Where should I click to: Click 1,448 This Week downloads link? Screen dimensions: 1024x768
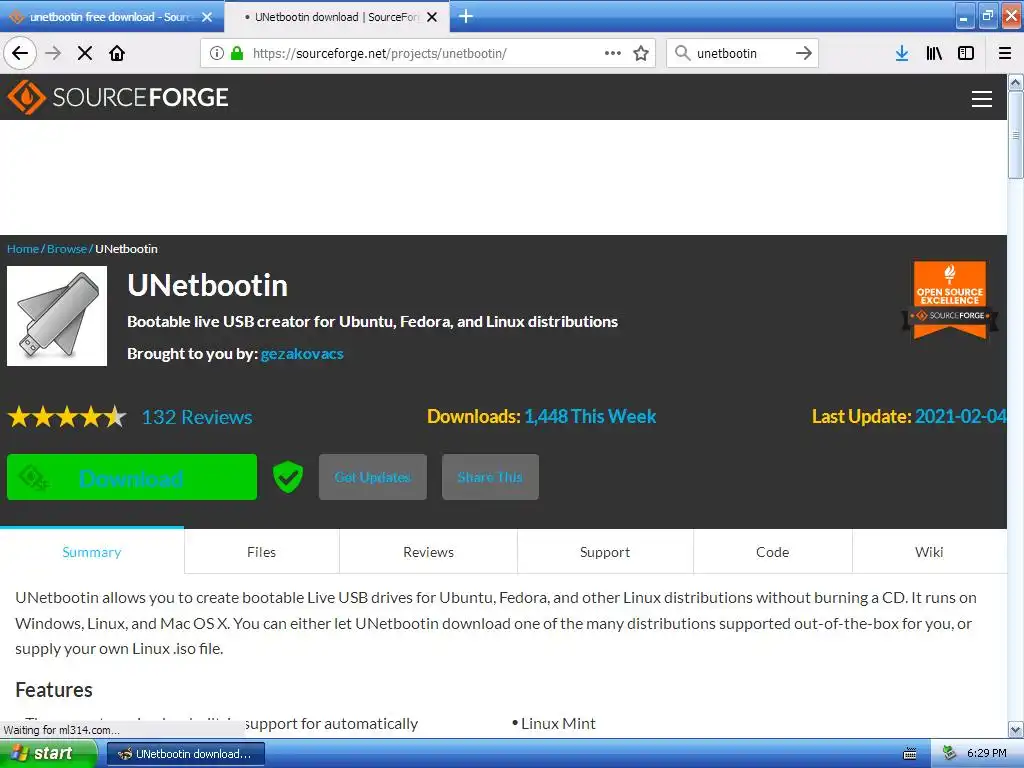[x=590, y=417]
